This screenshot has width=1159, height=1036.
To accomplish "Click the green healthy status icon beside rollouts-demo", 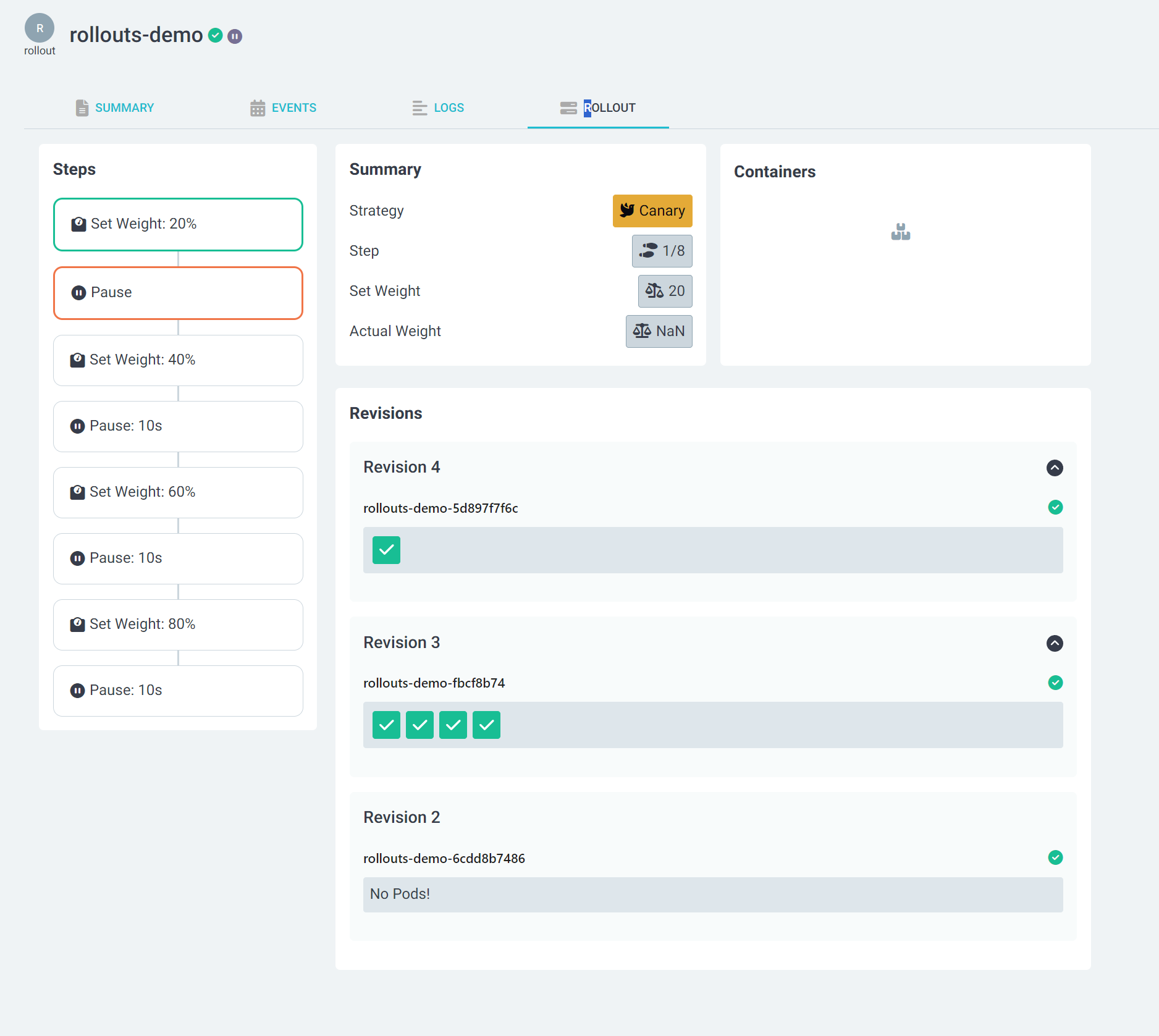I will coord(215,36).
